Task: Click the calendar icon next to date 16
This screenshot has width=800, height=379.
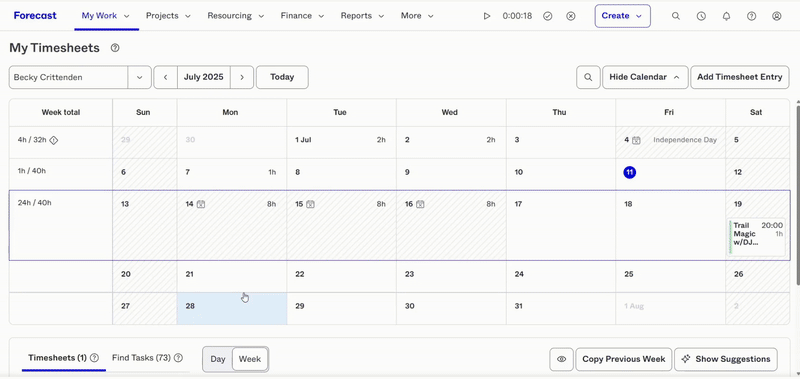Action: tap(420, 204)
